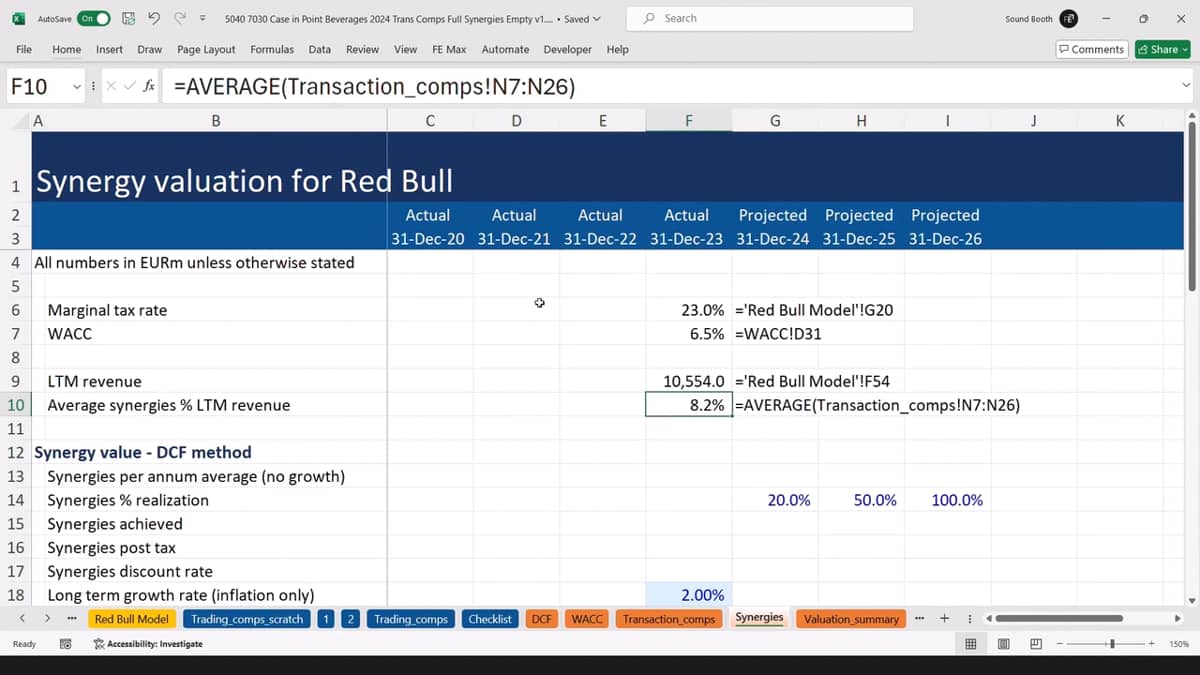Viewport: 1200px width, 675px height.
Task: Open the View ribbon tab
Action: point(405,49)
